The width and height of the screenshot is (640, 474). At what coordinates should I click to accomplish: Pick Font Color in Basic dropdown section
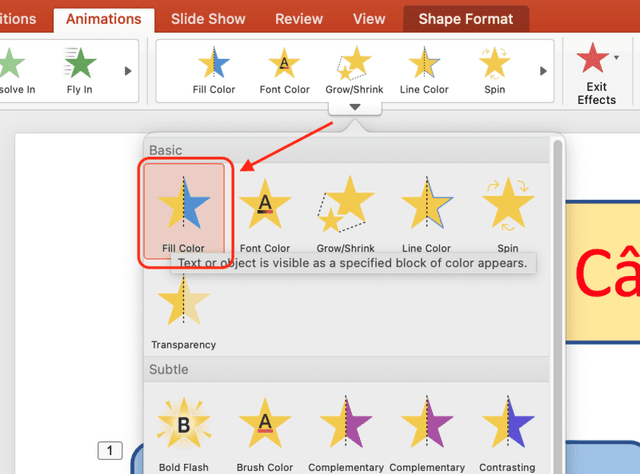point(265,214)
